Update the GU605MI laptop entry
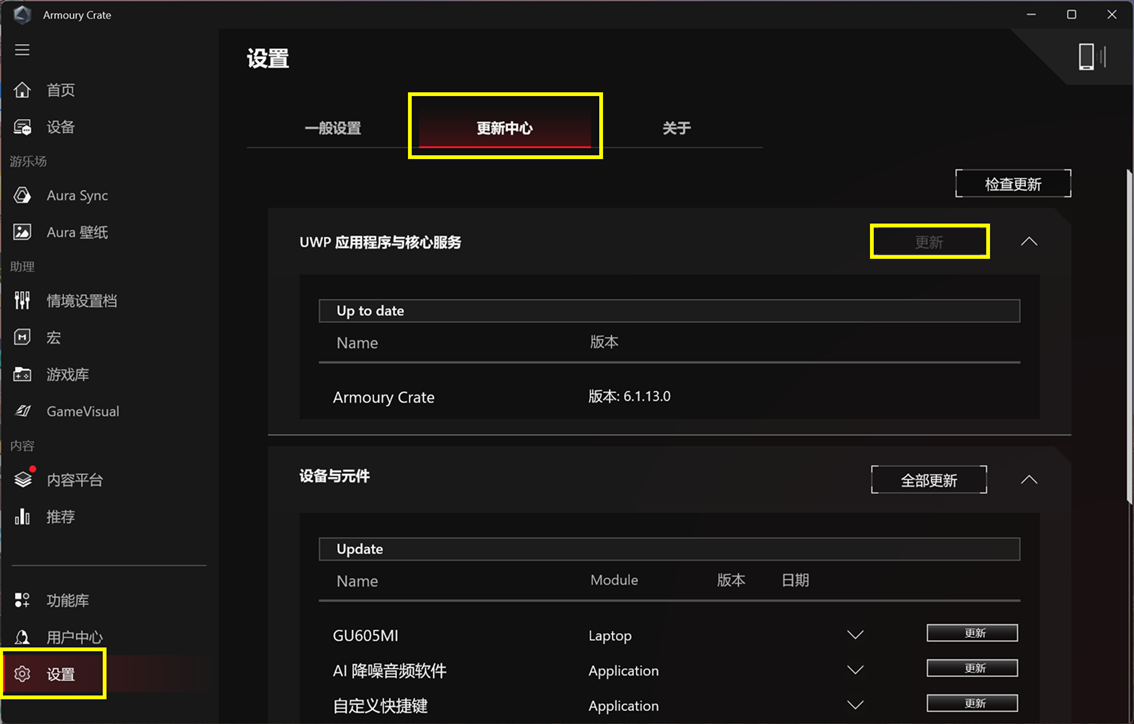Image resolution: width=1134 pixels, height=724 pixels. point(972,633)
